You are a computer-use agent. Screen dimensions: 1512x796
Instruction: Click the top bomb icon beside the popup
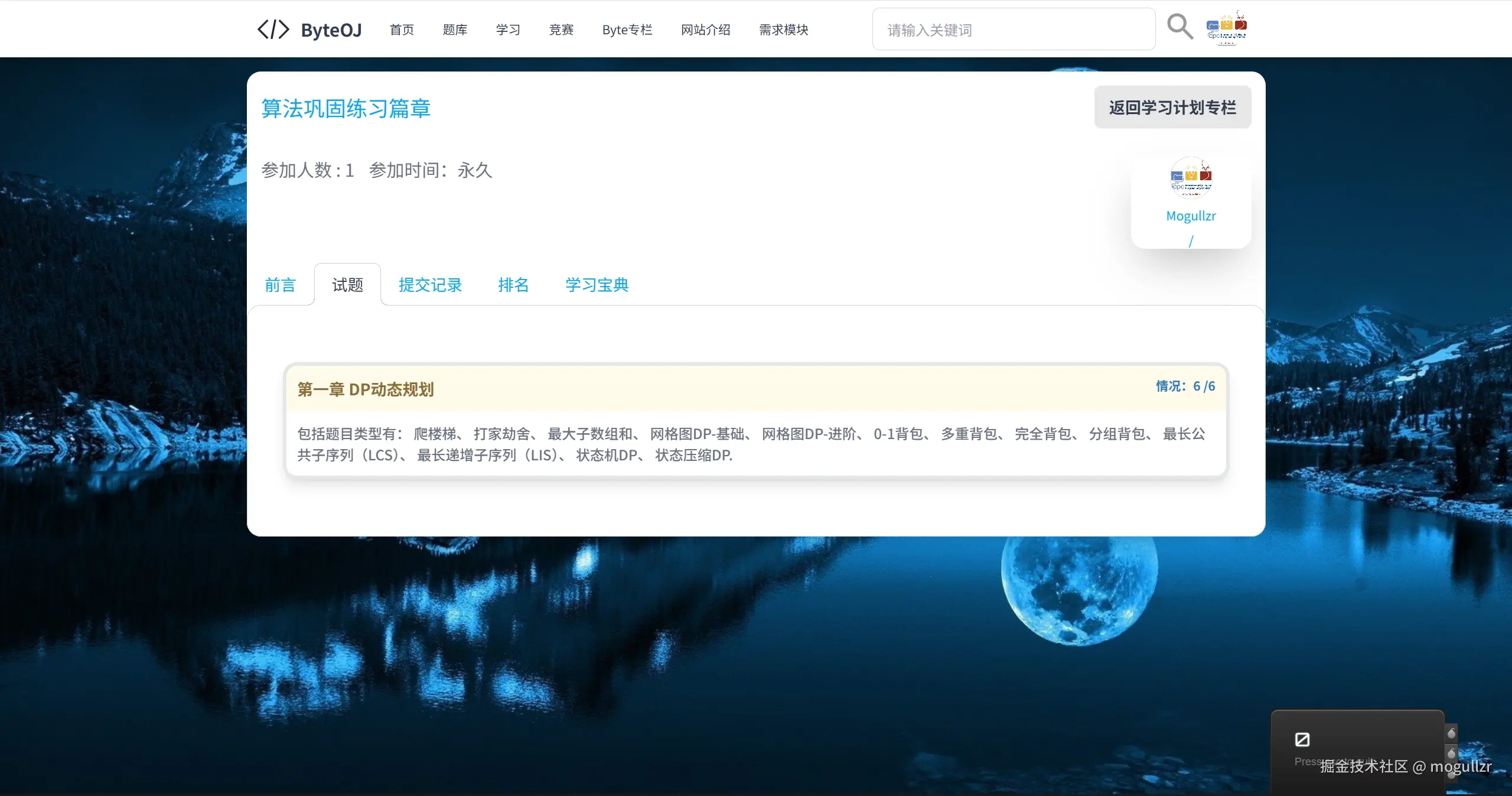(1451, 733)
